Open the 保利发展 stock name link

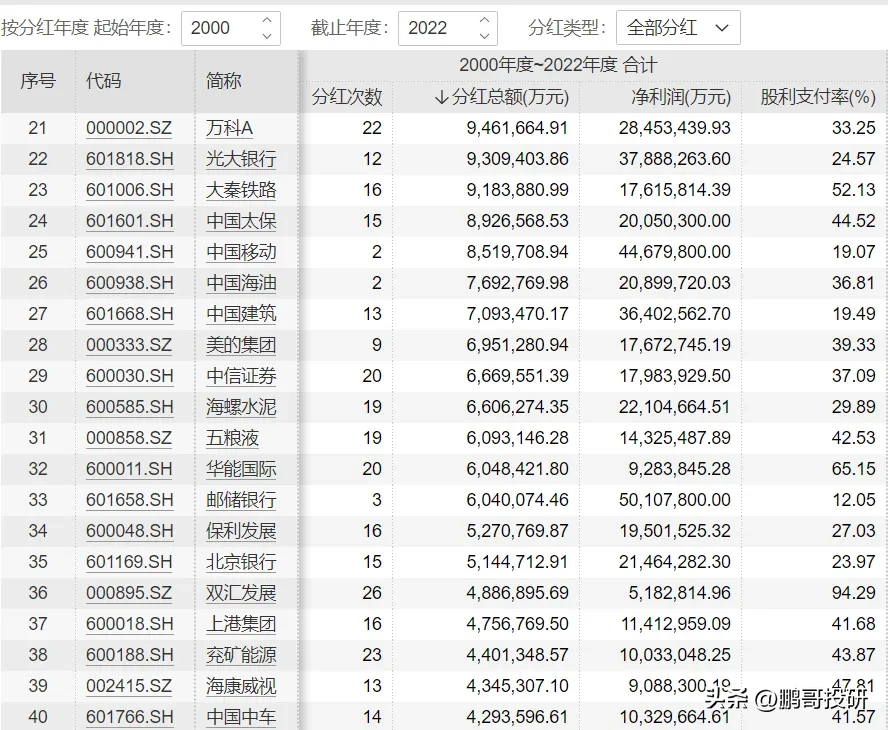point(241,531)
